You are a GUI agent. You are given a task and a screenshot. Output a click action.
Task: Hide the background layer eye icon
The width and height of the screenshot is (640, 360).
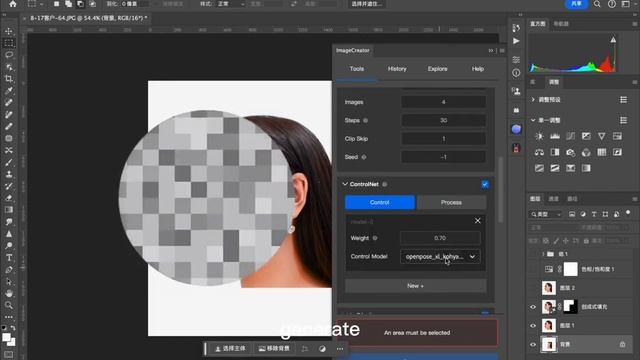533,344
